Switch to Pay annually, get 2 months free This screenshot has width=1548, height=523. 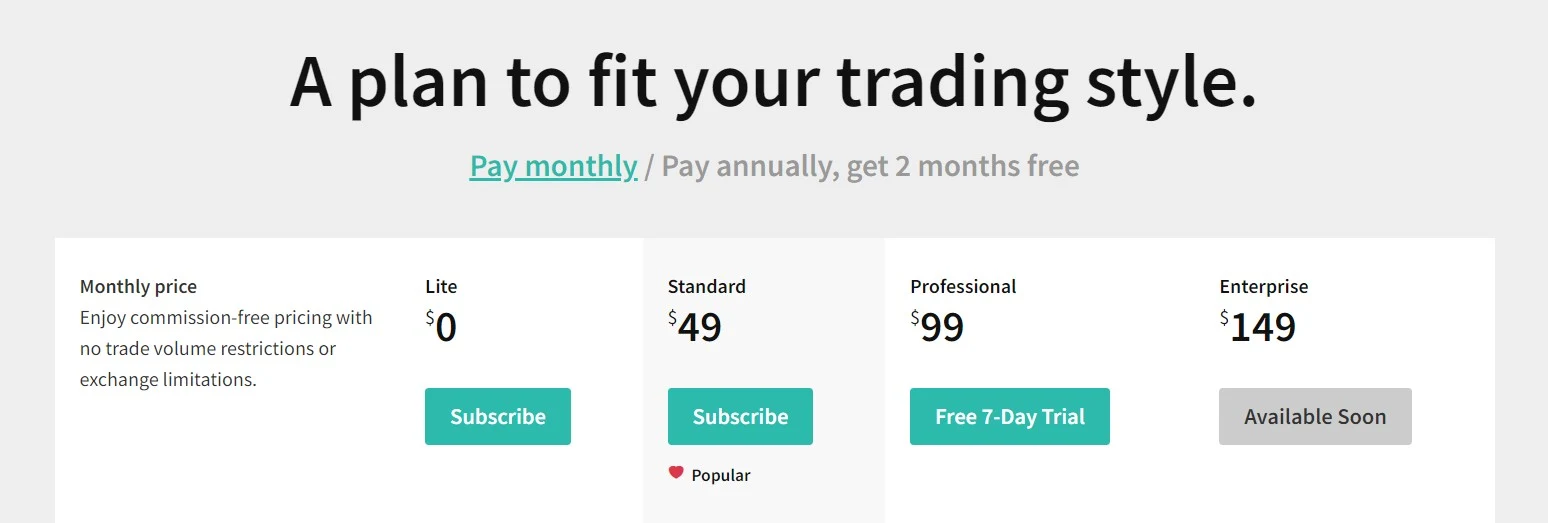(x=870, y=165)
